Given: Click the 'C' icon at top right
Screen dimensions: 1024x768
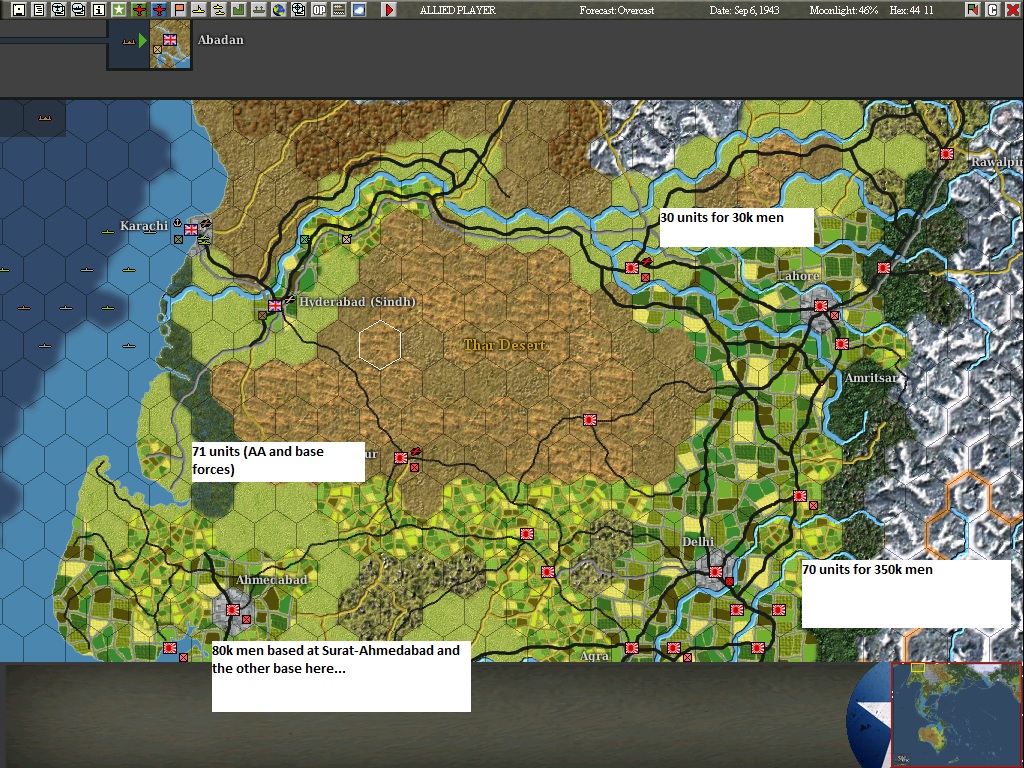Looking at the screenshot, I should coord(993,10).
